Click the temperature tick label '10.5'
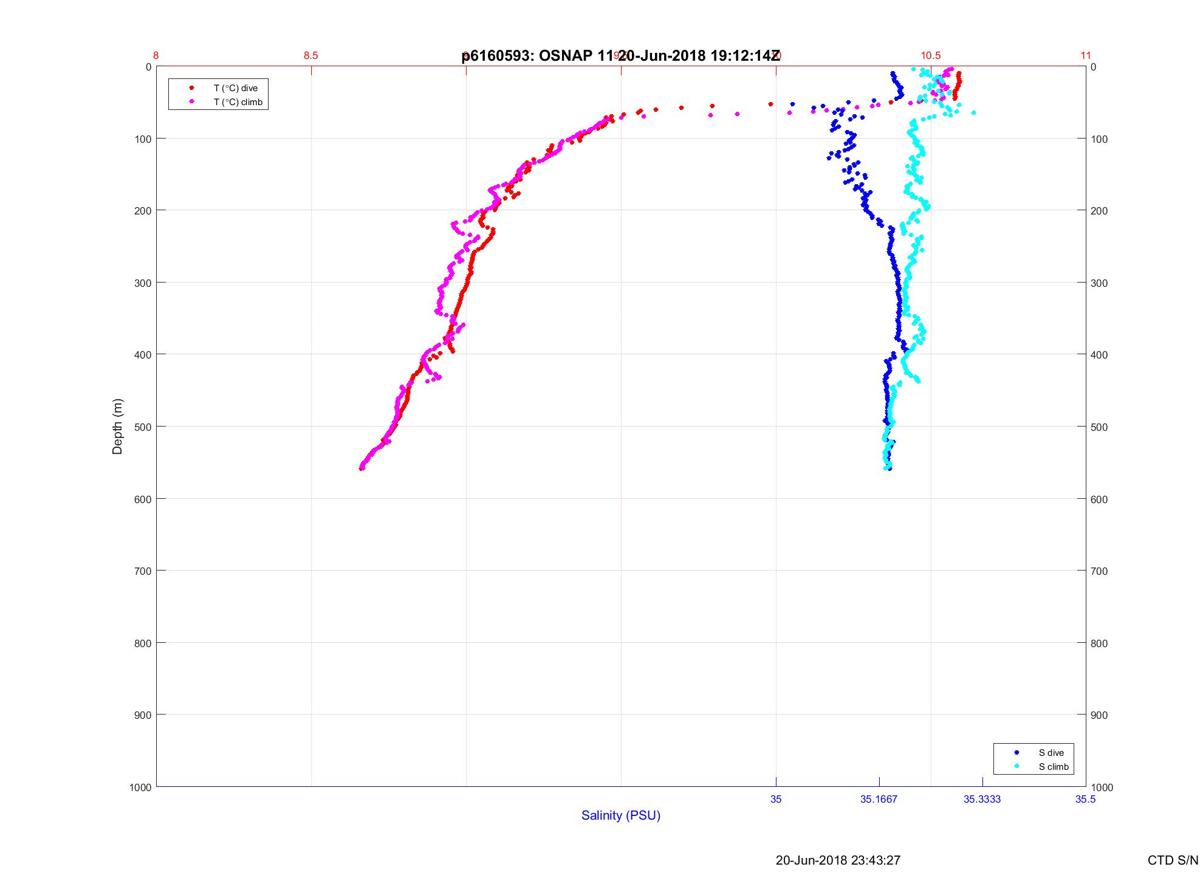Screen dimensions: 1200x885 931,55
